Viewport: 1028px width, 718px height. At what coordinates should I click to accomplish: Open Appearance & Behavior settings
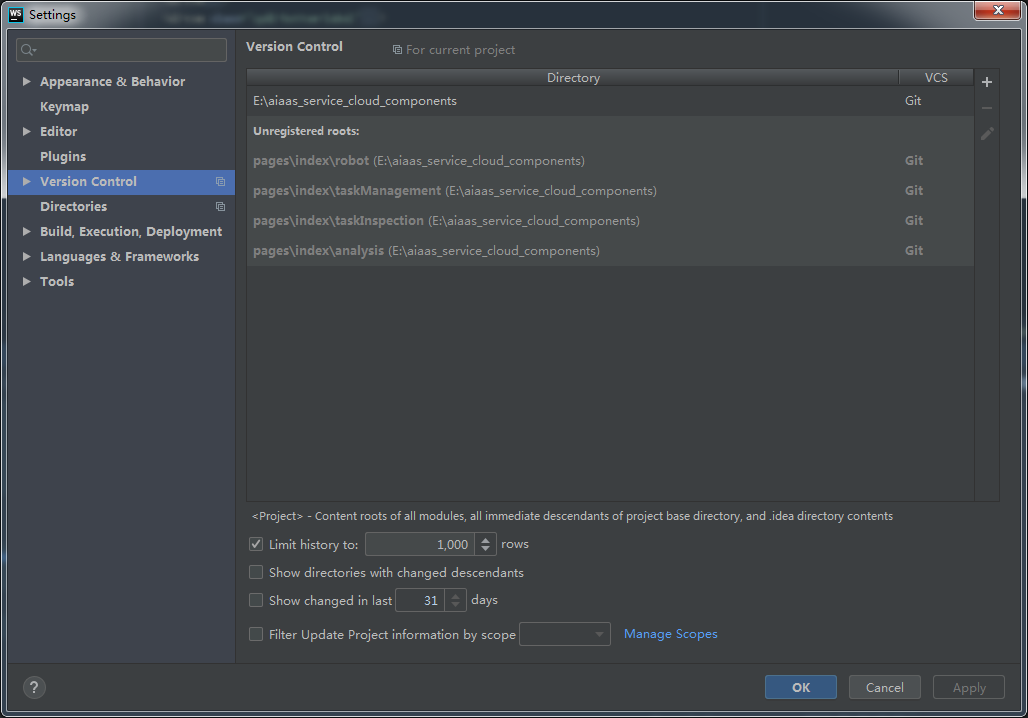pyautogui.click(x=112, y=81)
